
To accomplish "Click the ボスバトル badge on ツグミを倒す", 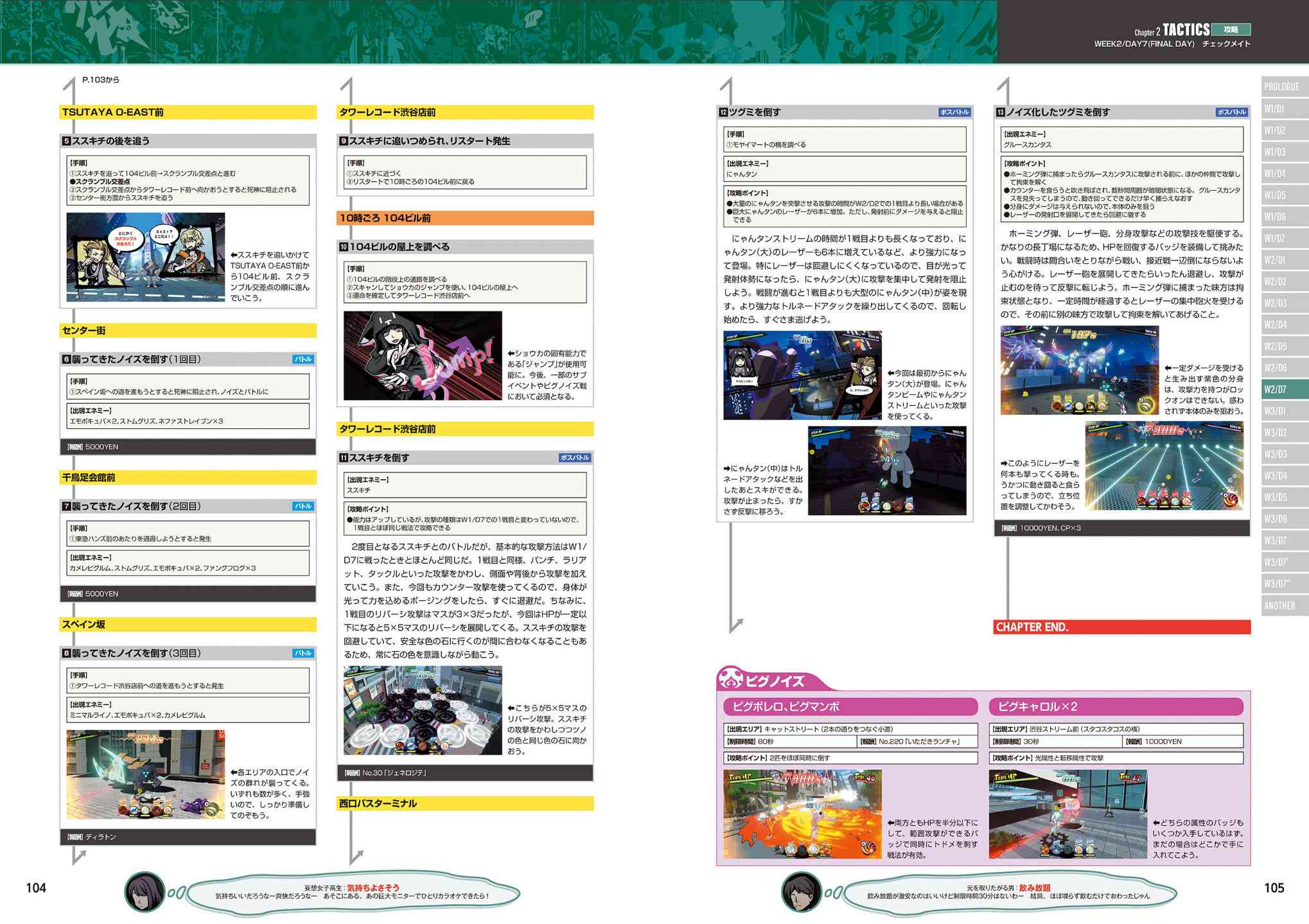I will (954, 112).
